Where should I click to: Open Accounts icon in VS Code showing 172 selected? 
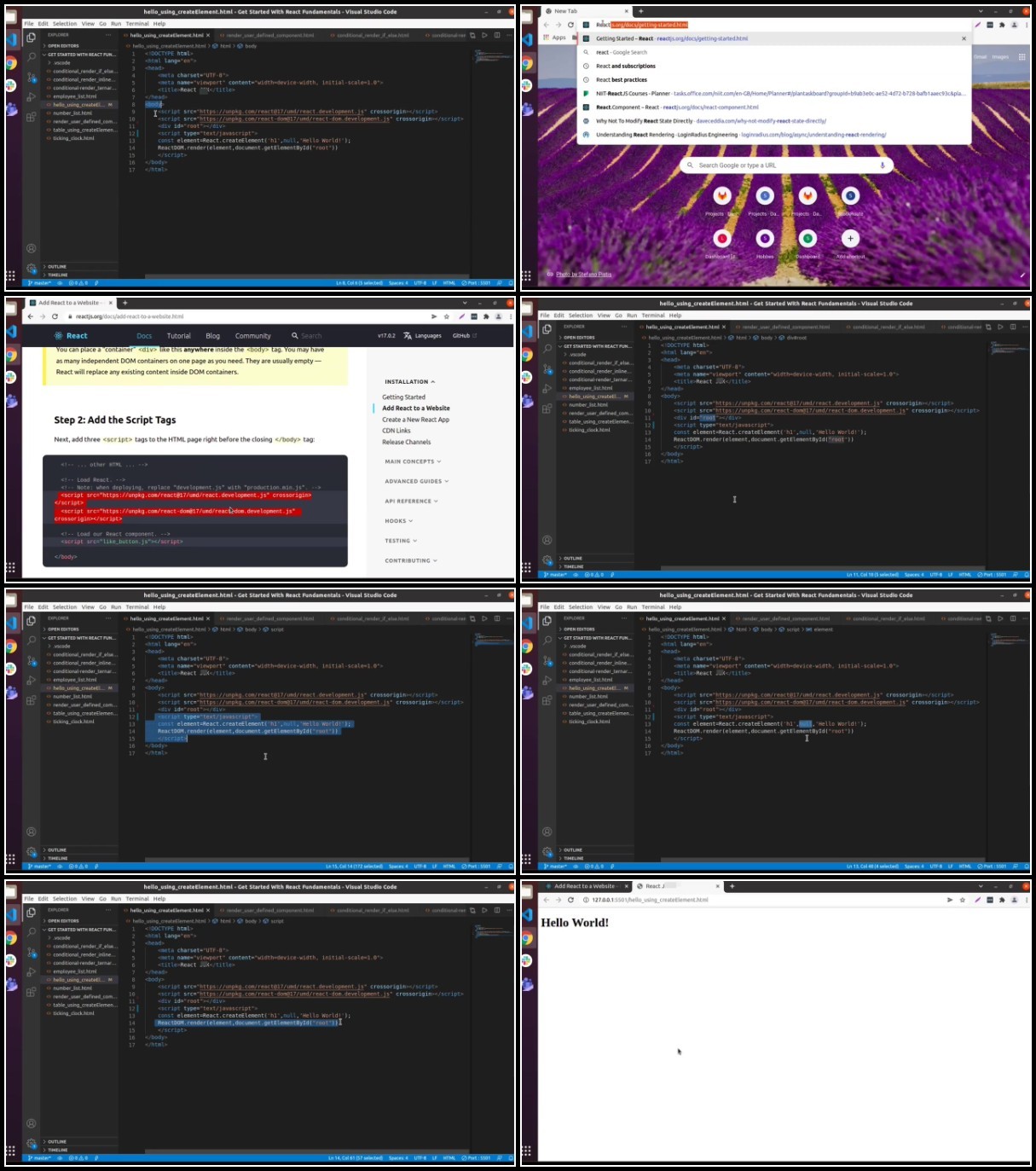point(32,832)
